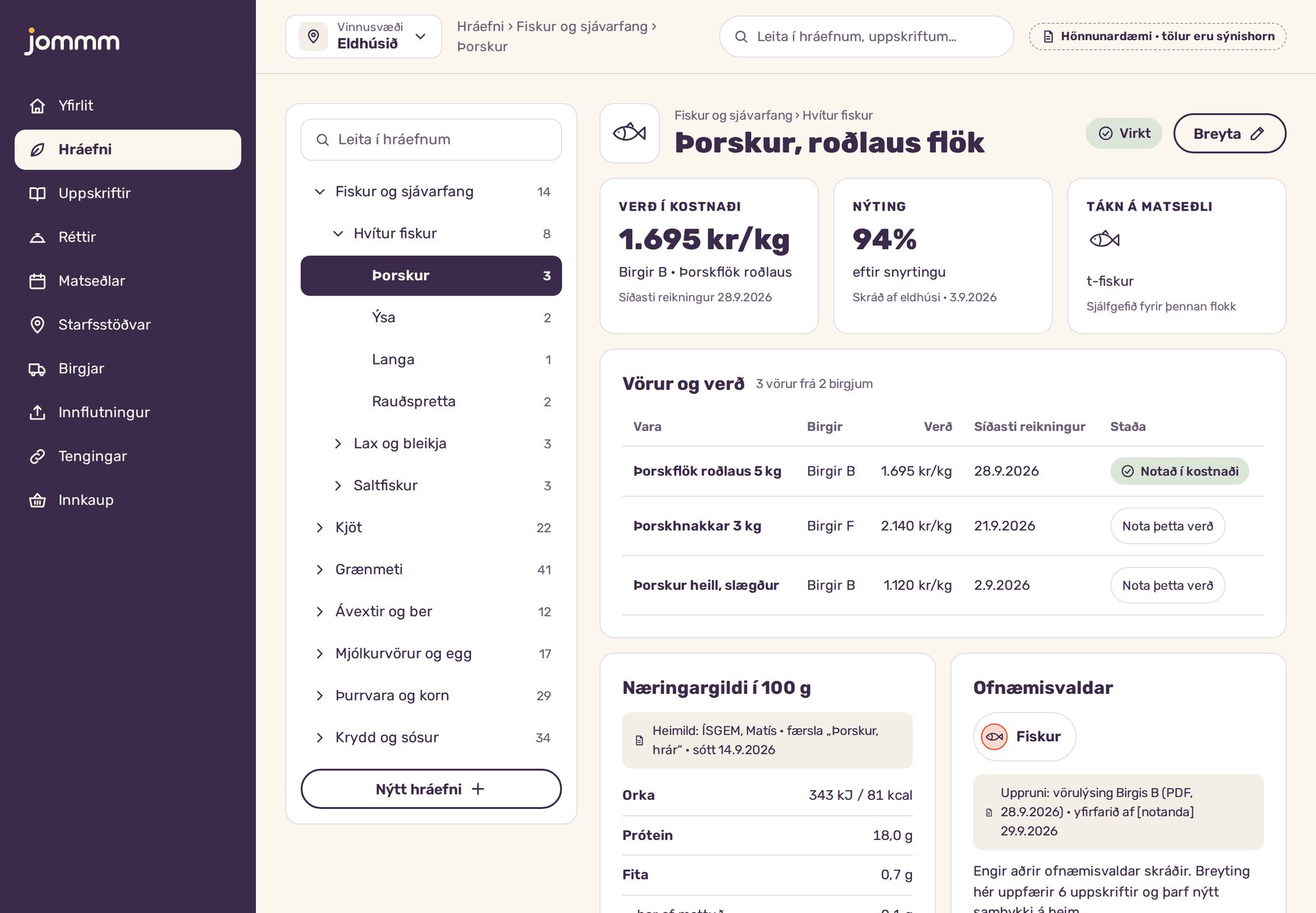The image size is (1316, 913).
Task: Open Uppskriftir book icon in sidebar
Action: coord(38,193)
